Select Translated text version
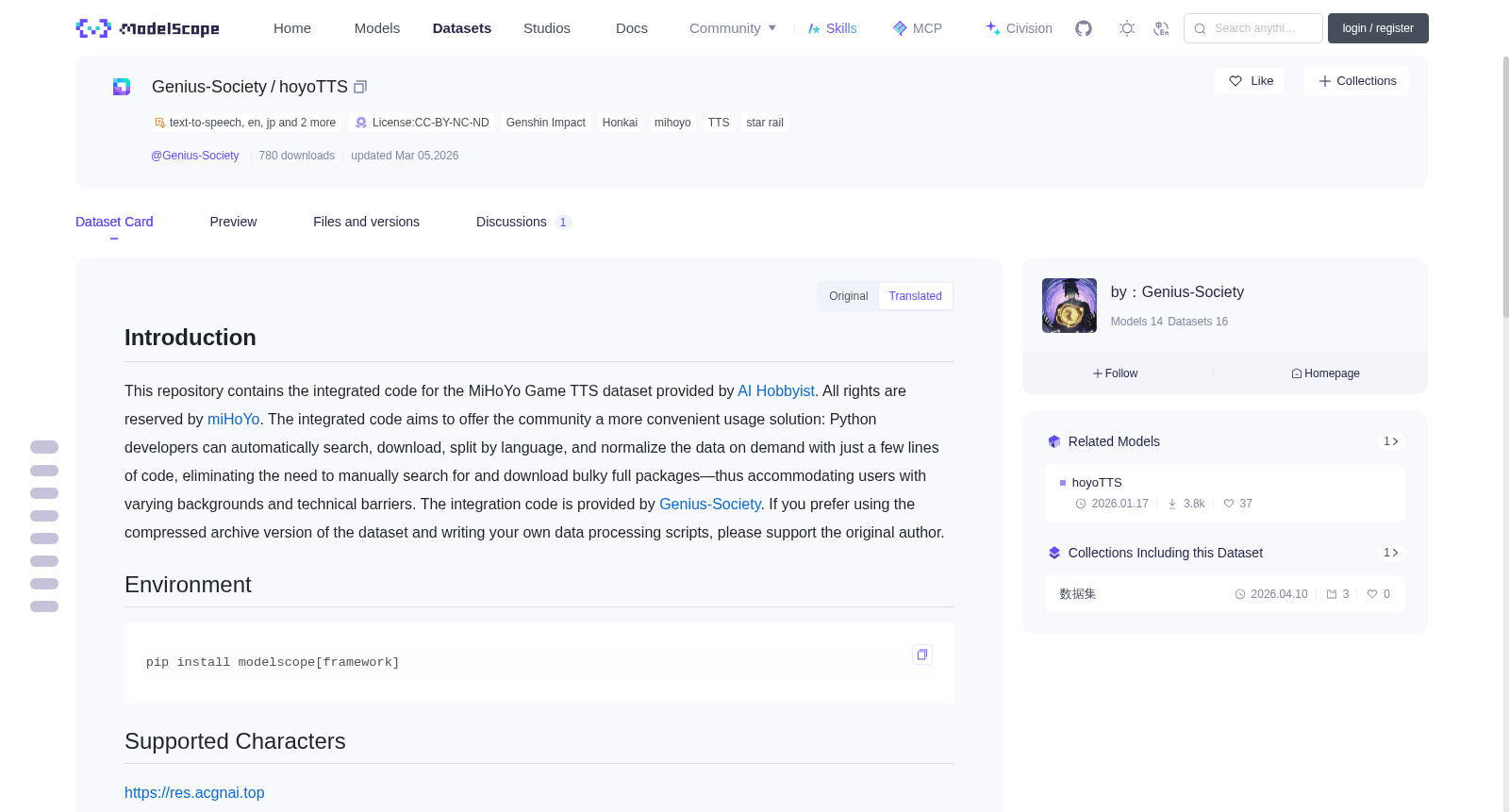 tap(915, 296)
